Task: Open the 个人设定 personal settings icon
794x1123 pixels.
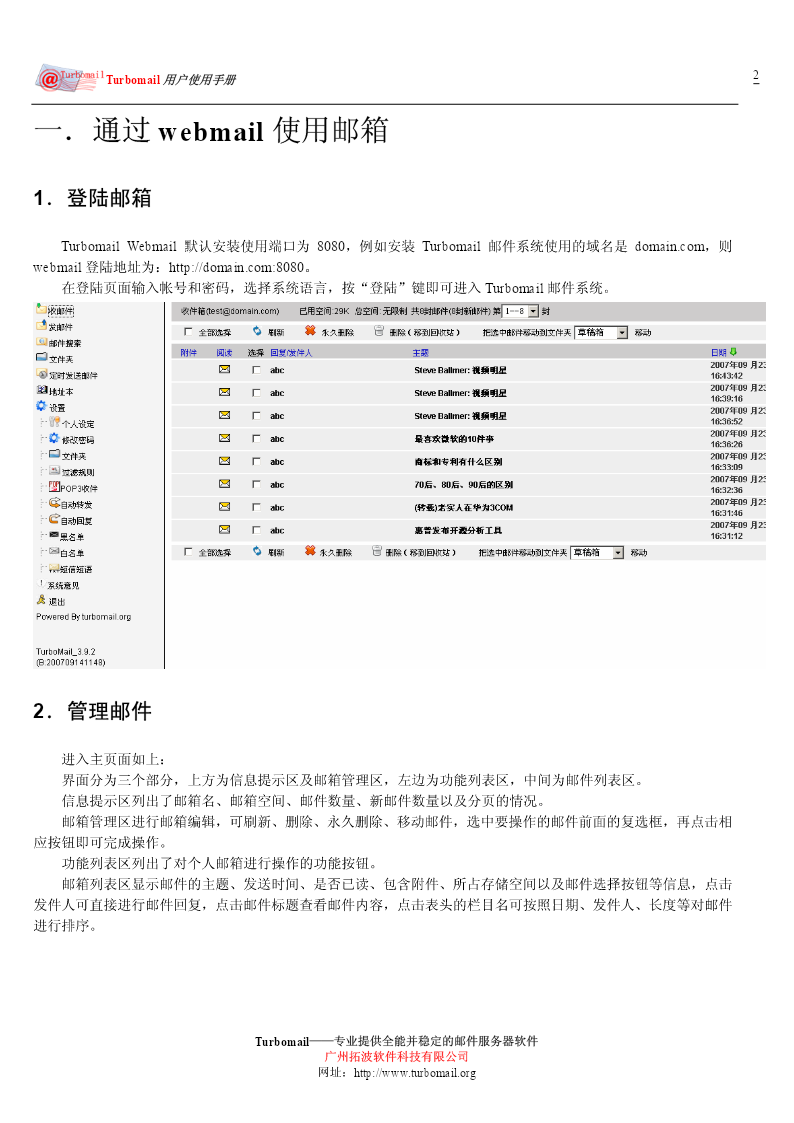Action: 54,423
